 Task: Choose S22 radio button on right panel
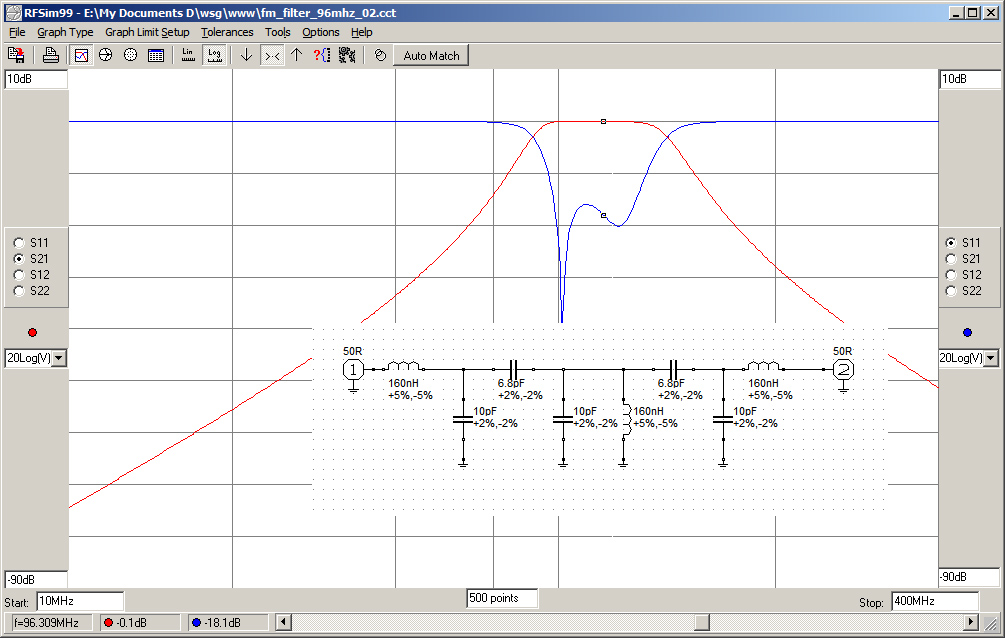[x=951, y=291]
